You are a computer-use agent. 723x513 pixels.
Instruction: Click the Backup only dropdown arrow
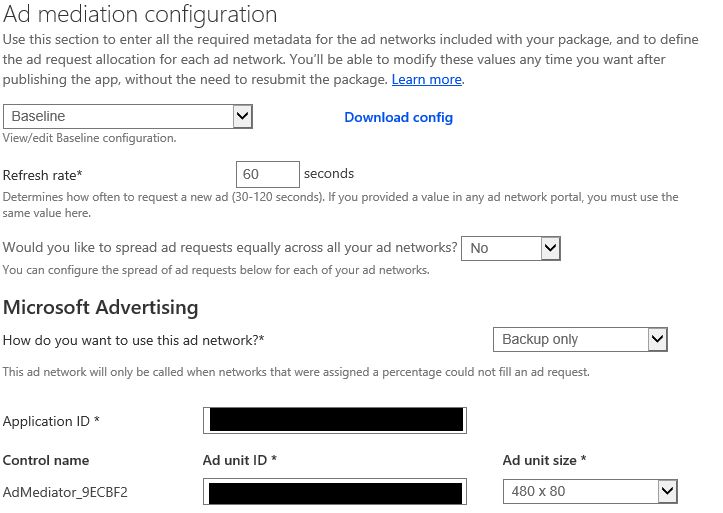[658, 339]
